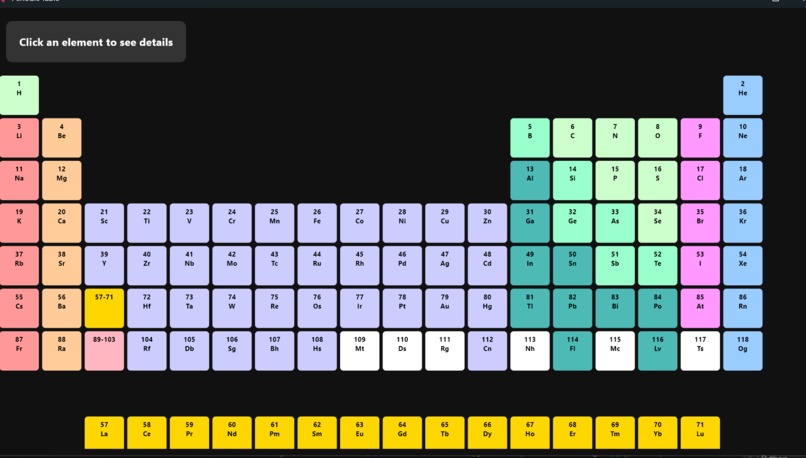The image size is (806, 458).
Task: Click the Tennessine (Ts) tile
Action: 700,351
